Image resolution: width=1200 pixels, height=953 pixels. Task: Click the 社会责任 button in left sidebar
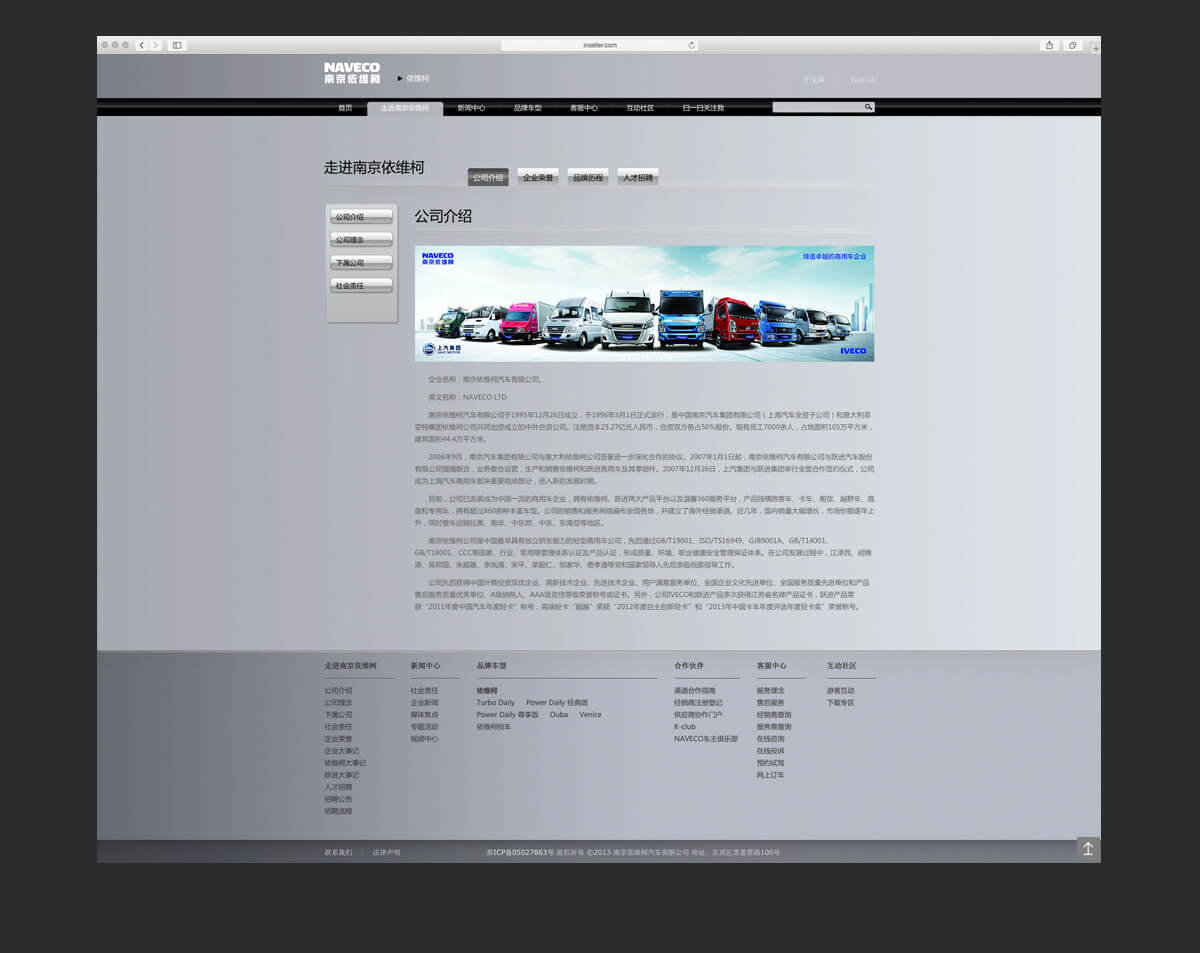(x=361, y=286)
